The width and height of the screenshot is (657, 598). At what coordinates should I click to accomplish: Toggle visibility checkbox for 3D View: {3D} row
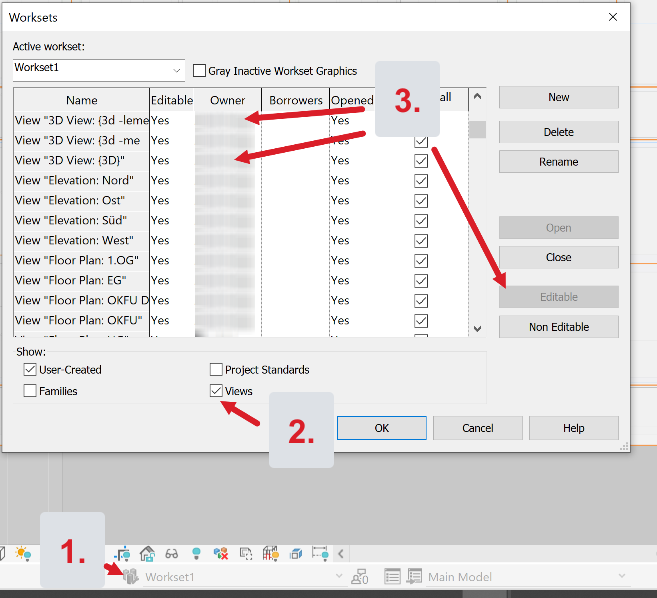[421, 161]
